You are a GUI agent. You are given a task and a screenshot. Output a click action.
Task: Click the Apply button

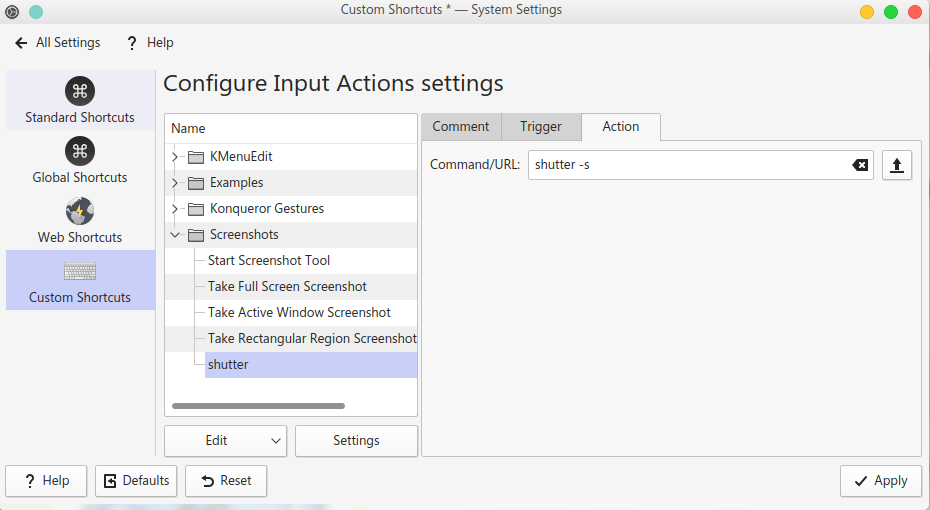[880, 481]
